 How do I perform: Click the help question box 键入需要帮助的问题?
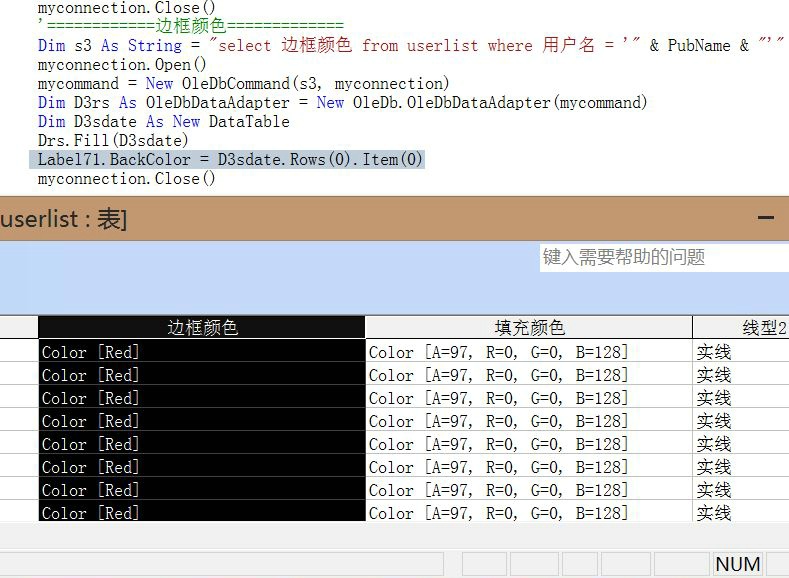click(x=664, y=258)
